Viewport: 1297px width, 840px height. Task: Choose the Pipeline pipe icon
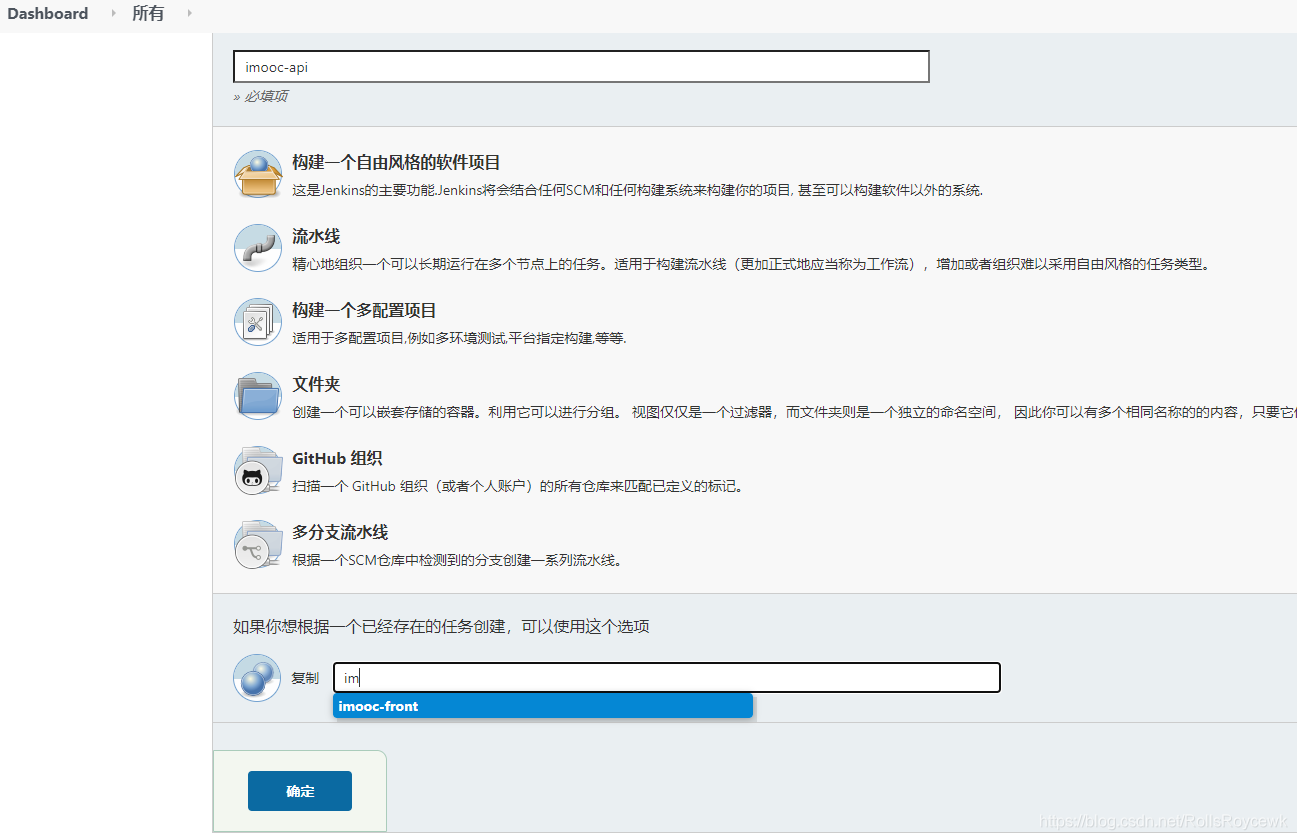[258, 248]
